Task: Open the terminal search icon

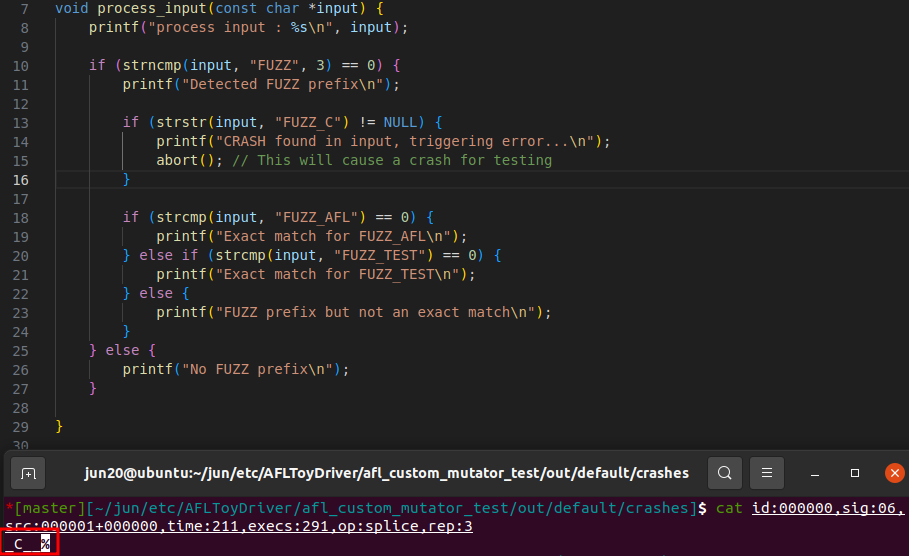Action: (725, 473)
